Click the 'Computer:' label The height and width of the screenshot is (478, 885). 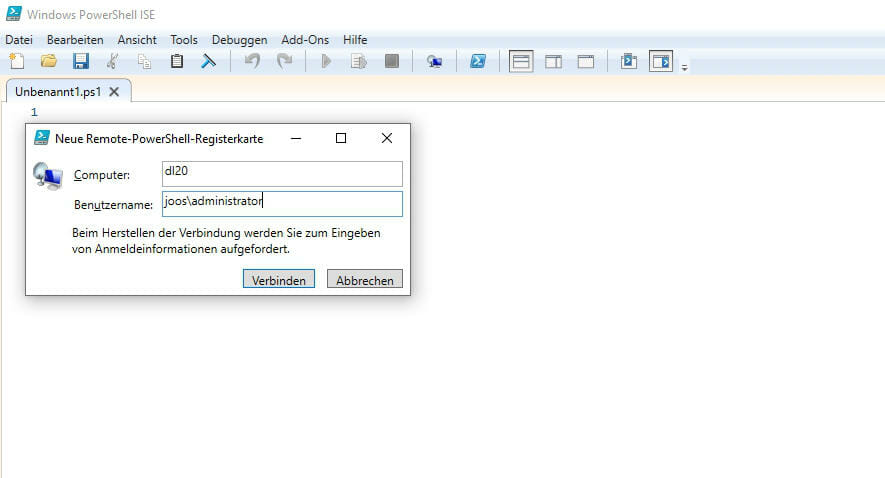click(x=102, y=175)
